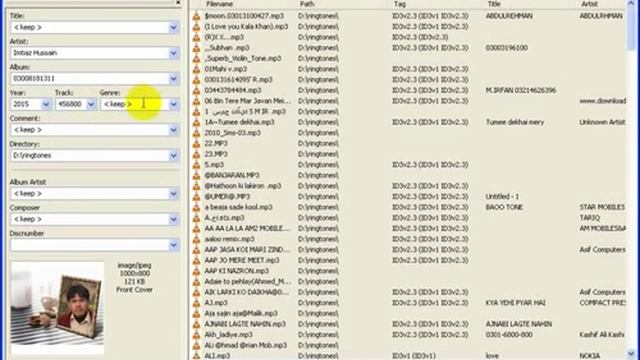Viewport: 640px width, 360px height.
Task: Select the icon beside 06 Bin Tere Mar Javan Mei
Action: click(196, 101)
